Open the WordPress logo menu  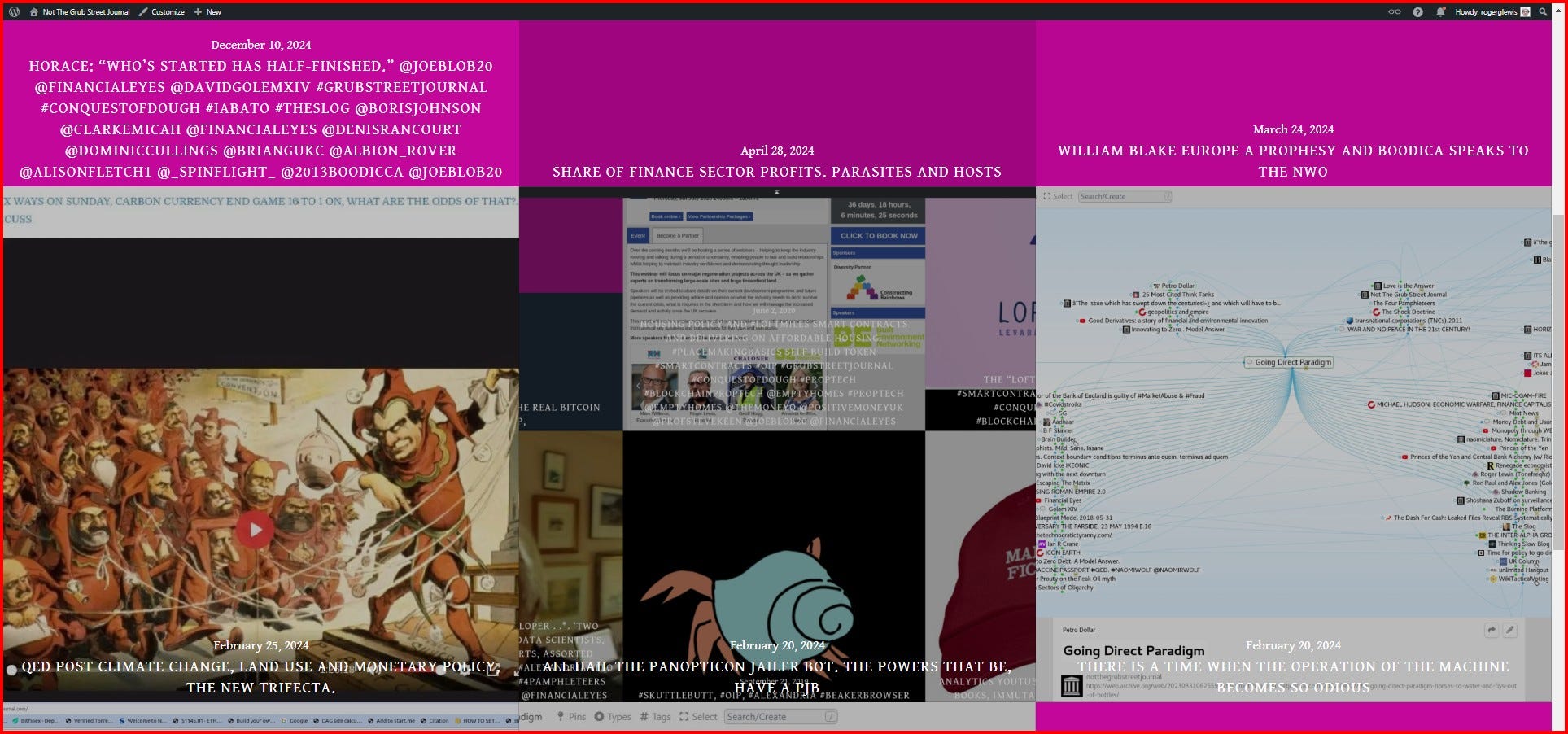pyautogui.click(x=14, y=11)
